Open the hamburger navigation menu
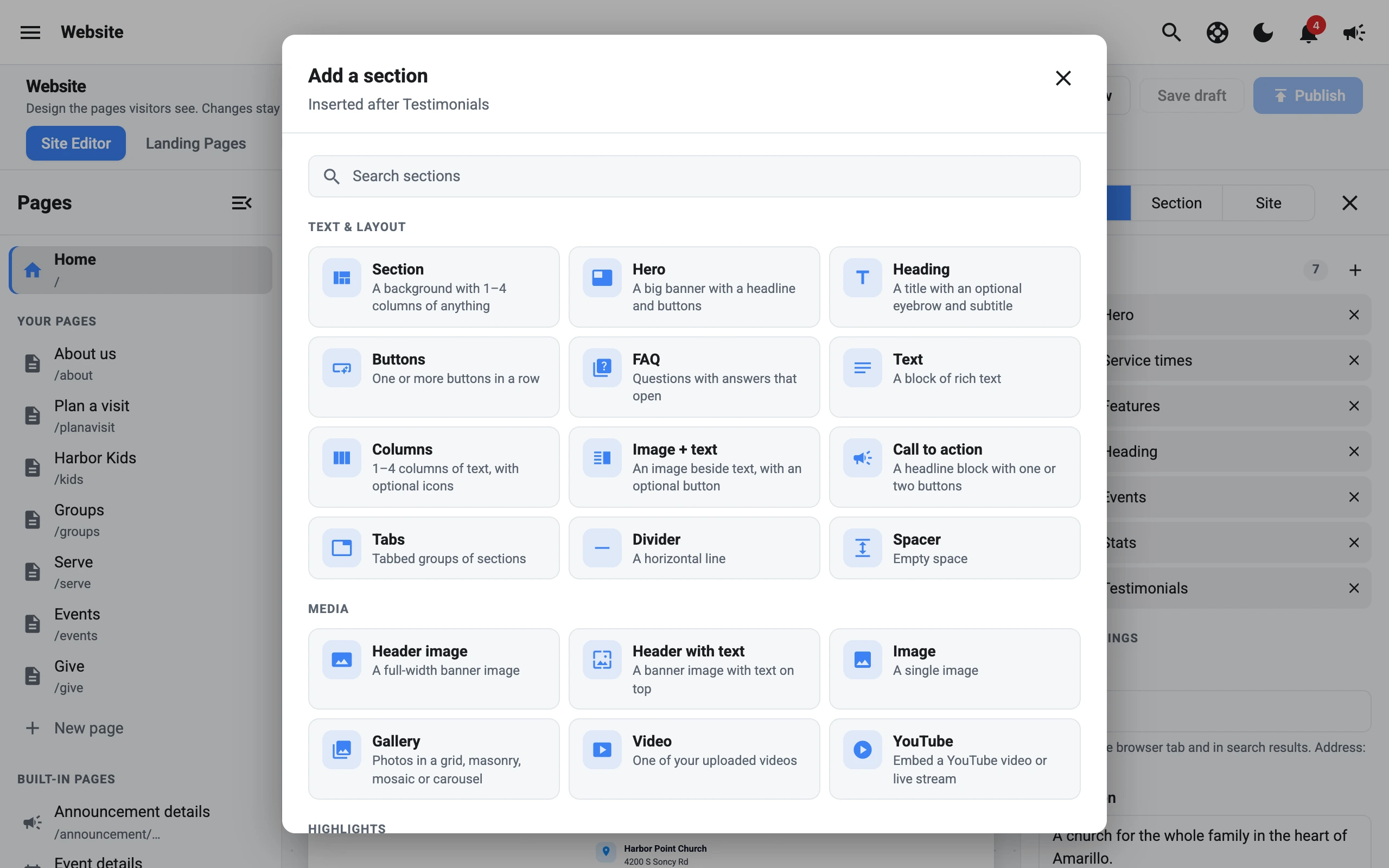 point(30,32)
